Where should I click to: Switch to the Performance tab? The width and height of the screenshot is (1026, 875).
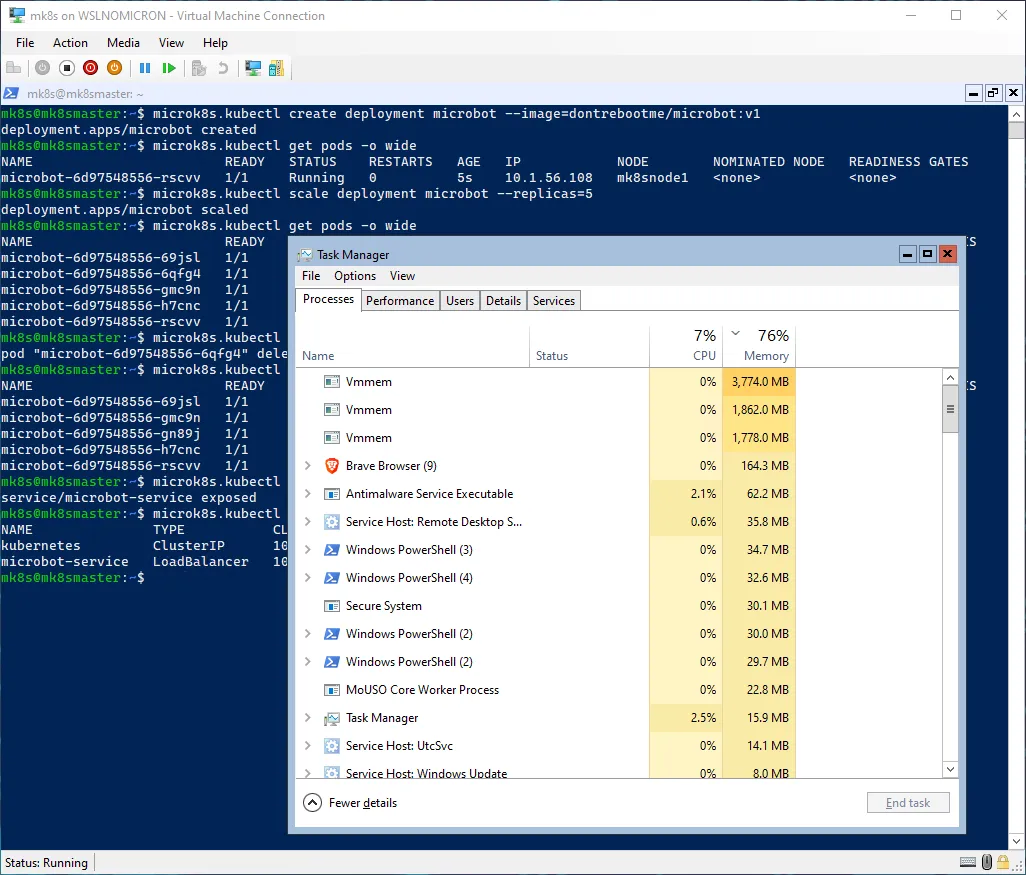point(399,301)
